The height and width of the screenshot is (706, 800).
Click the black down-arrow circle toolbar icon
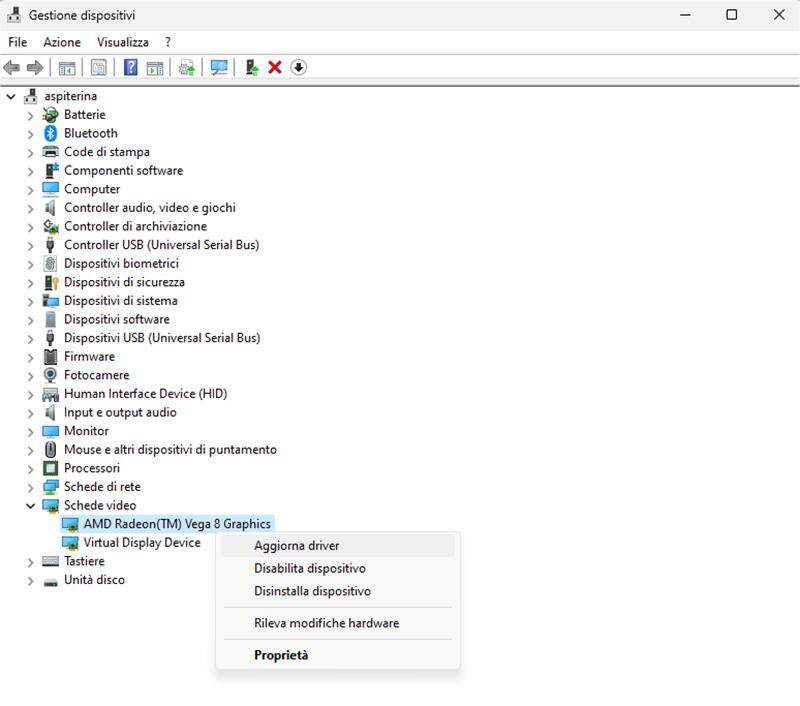click(298, 68)
